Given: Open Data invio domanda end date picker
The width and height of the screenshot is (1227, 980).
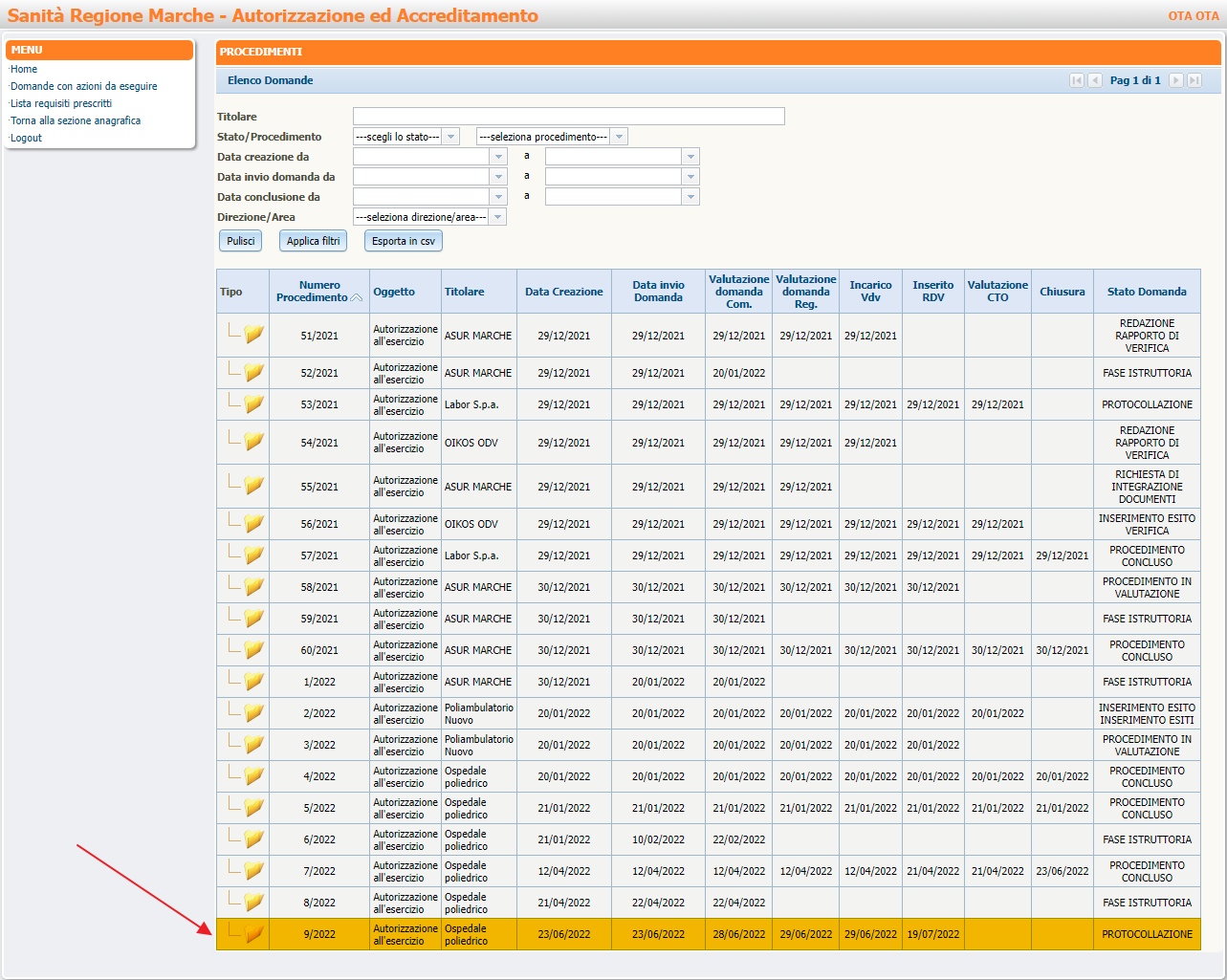Looking at the screenshot, I should pos(690,177).
